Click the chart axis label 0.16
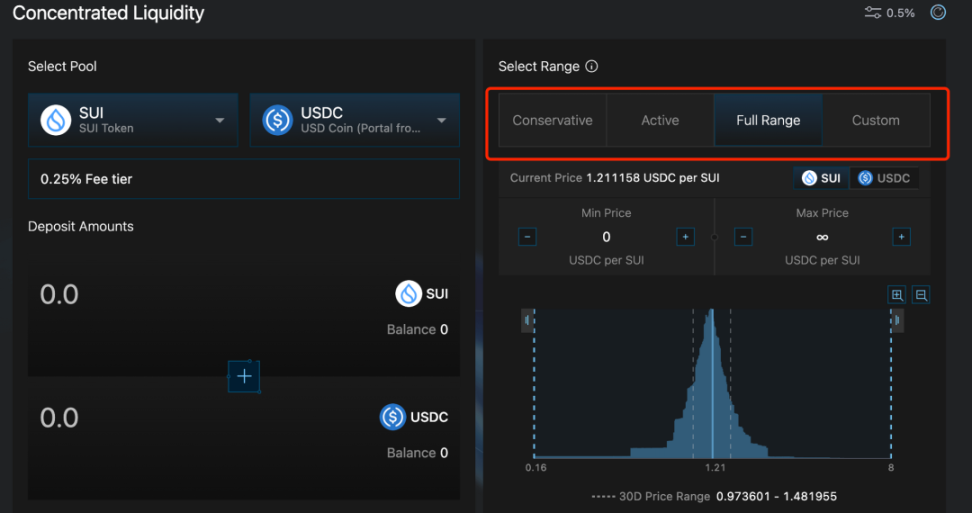This screenshot has height=513, width=972. pos(536,467)
